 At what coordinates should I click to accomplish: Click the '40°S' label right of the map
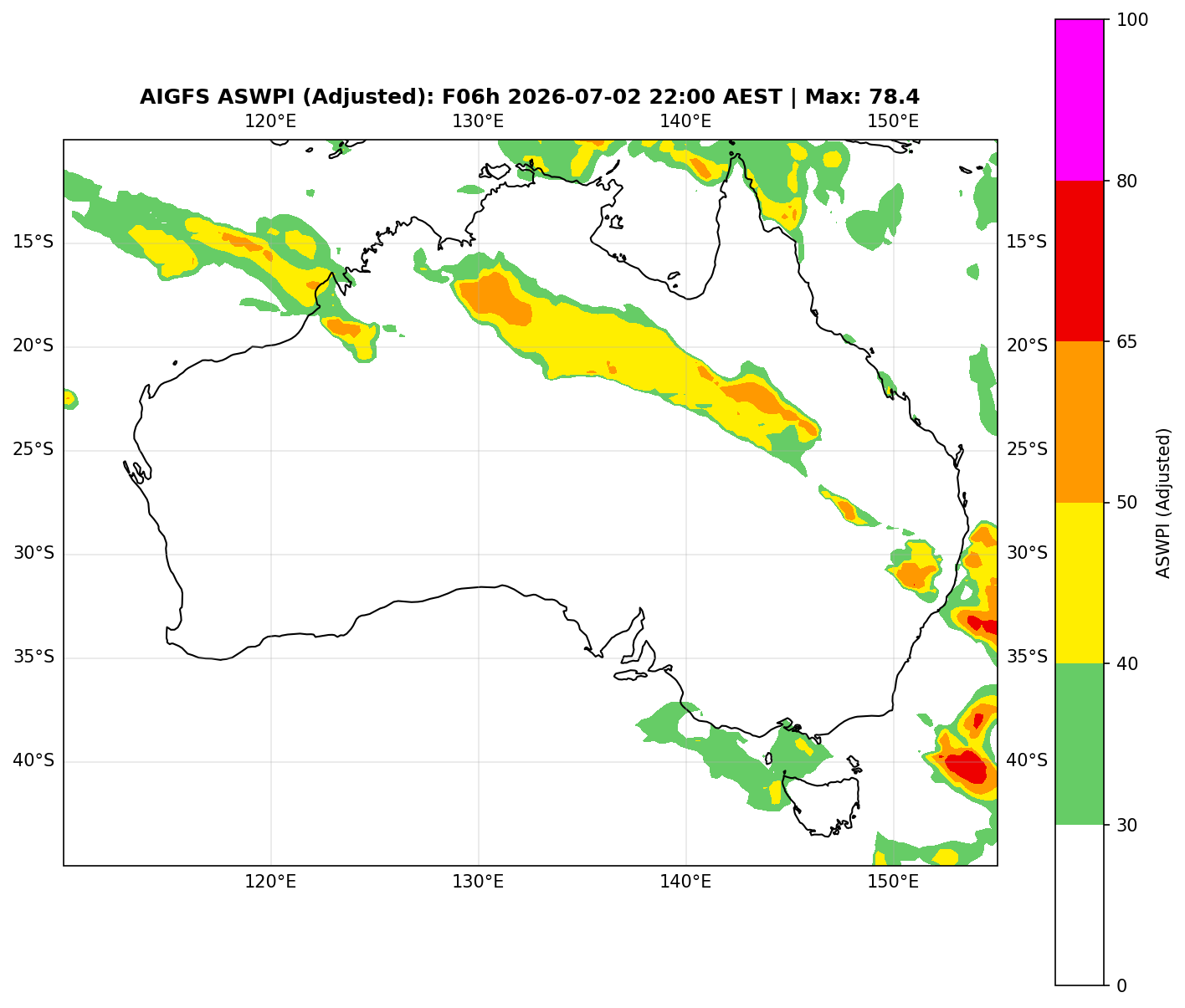(1027, 761)
